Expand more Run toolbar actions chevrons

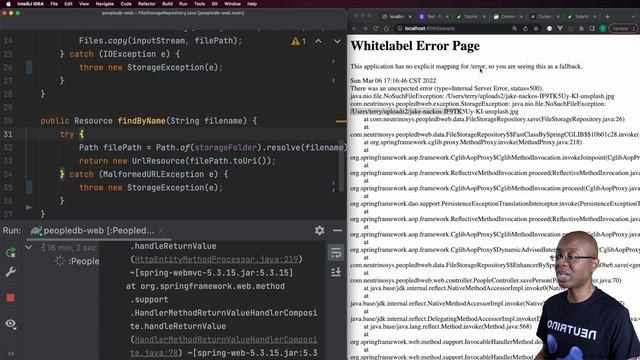click(11, 353)
